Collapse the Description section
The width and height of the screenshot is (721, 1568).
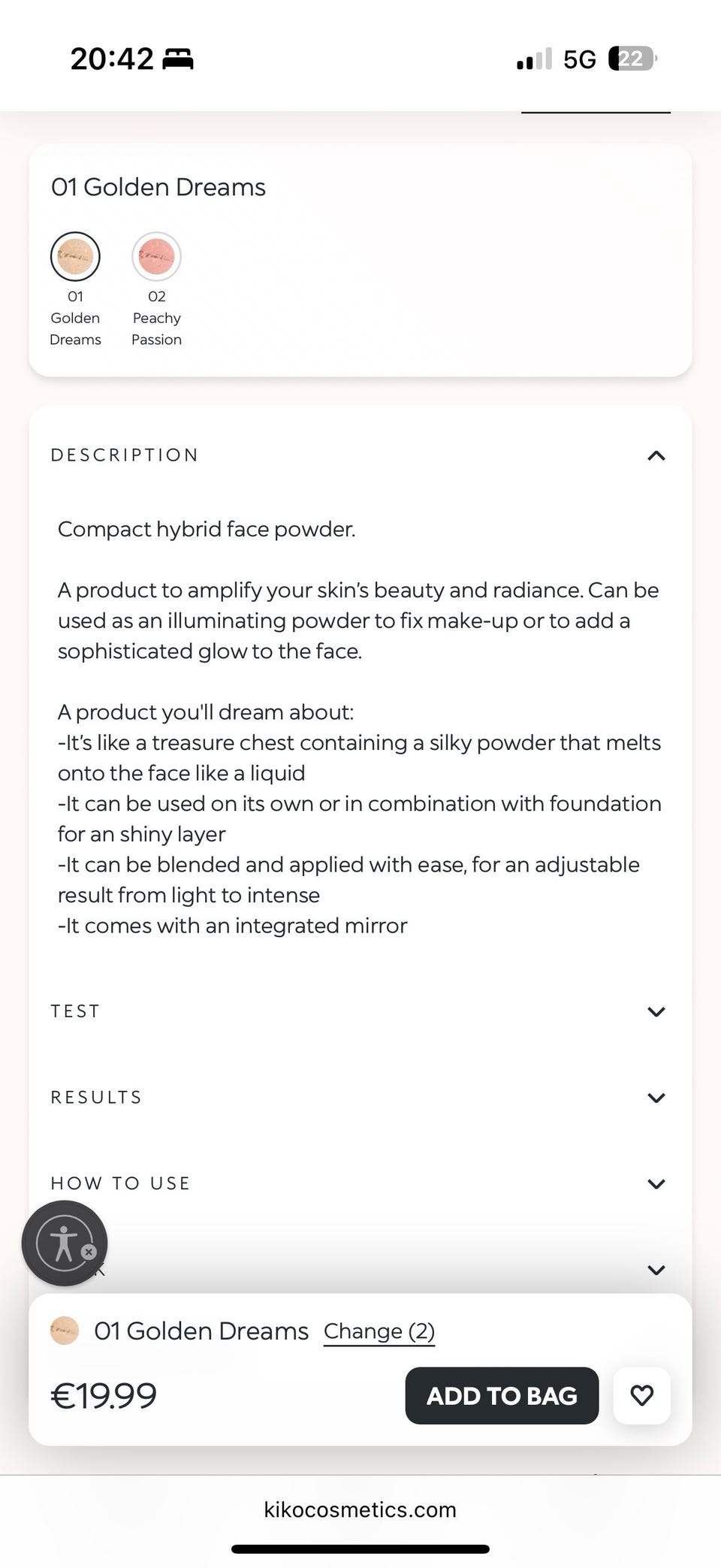[x=656, y=455]
